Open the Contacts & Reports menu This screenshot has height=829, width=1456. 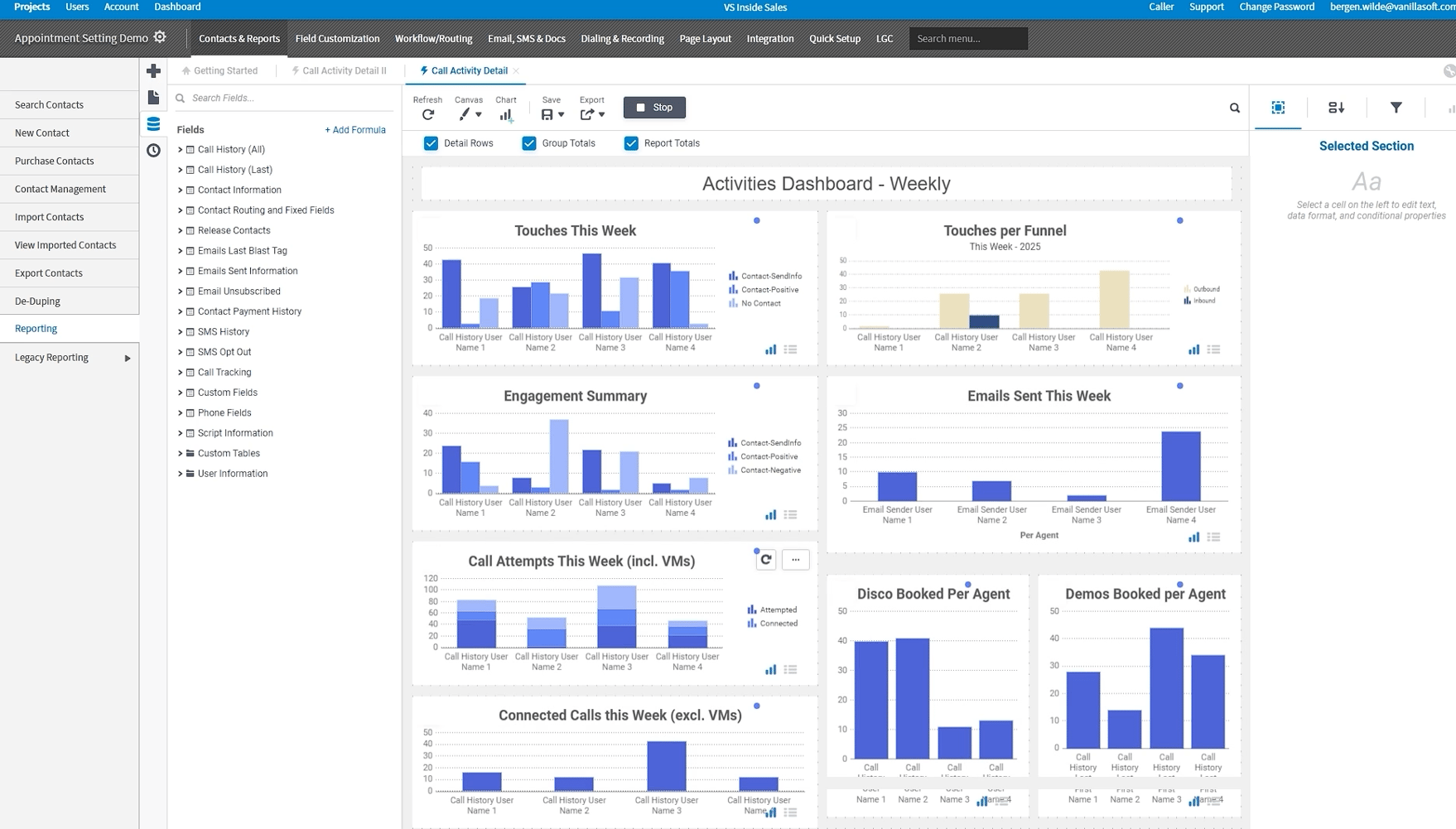click(x=239, y=39)
